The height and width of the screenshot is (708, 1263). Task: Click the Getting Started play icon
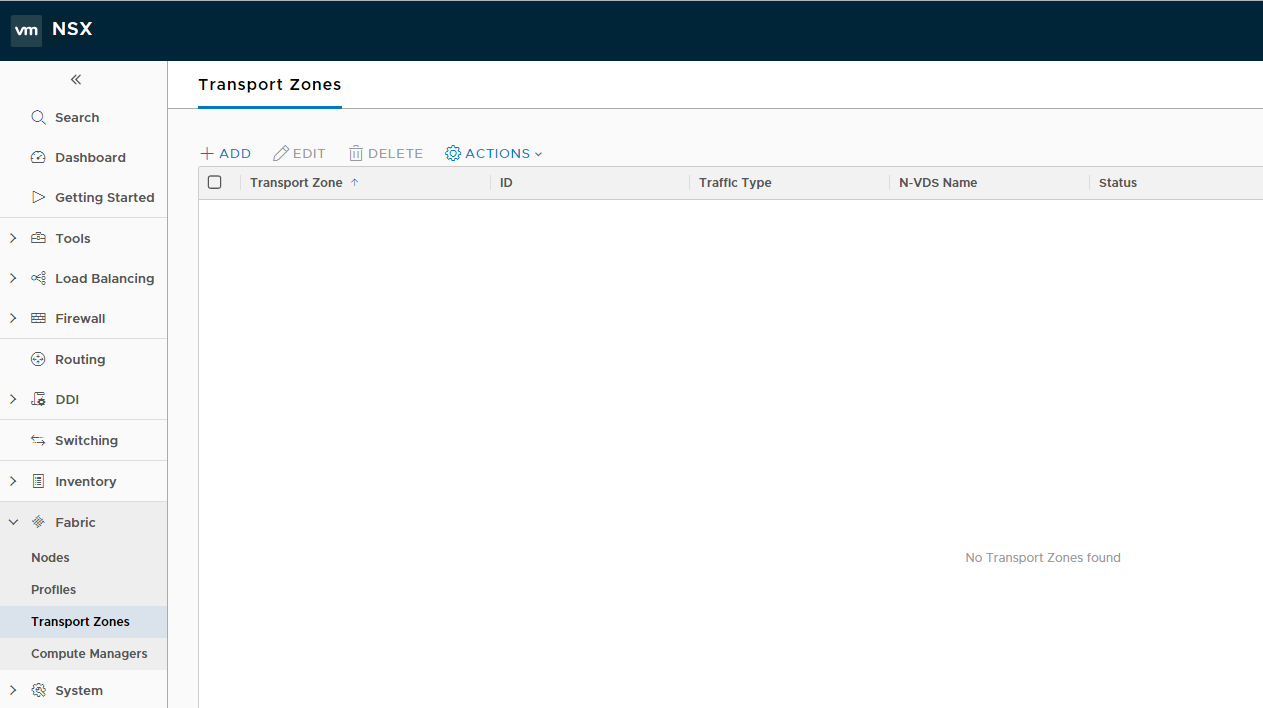click(38, 197)
